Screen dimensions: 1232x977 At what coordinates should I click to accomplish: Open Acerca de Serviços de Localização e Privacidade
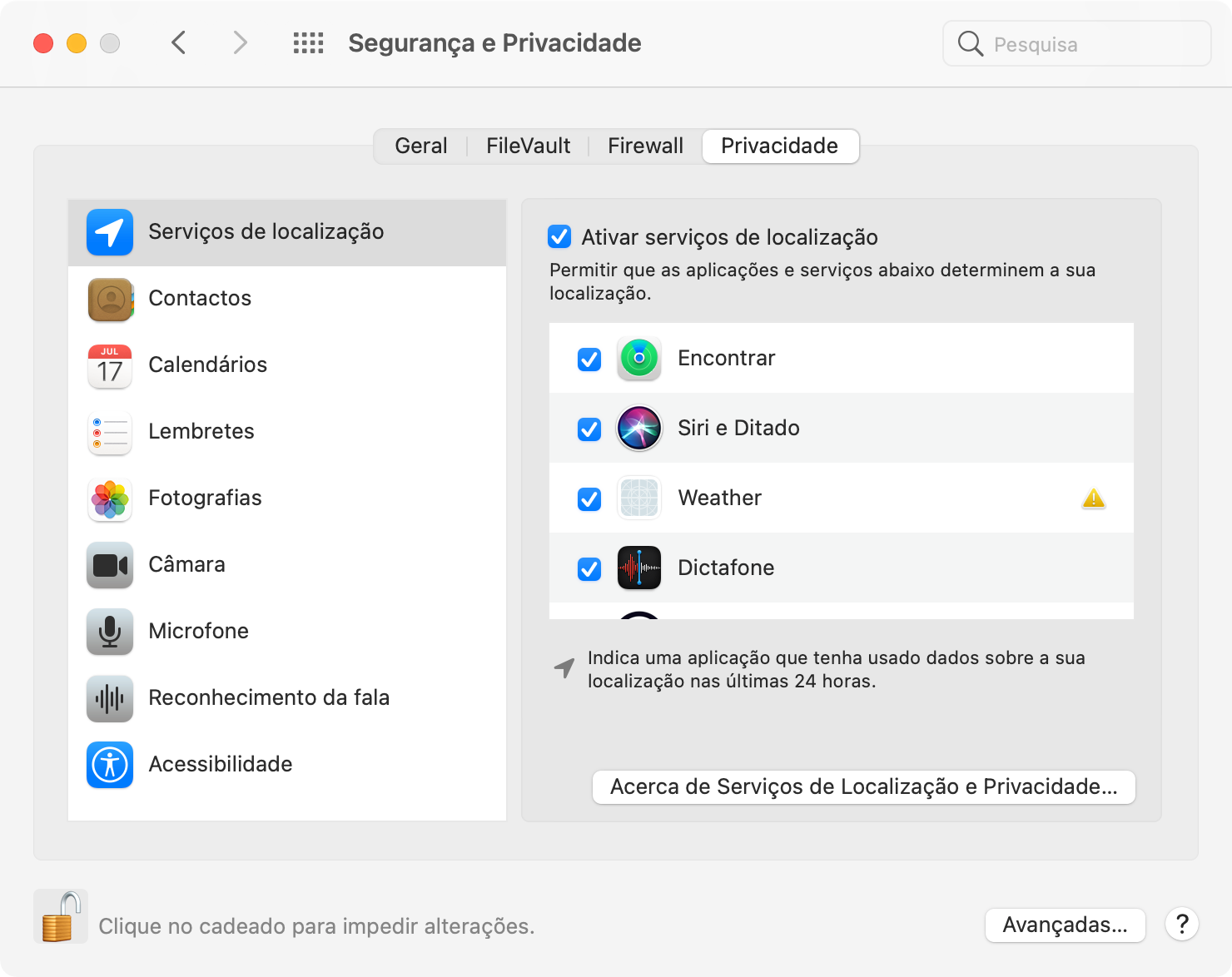[x=863, y=787]
